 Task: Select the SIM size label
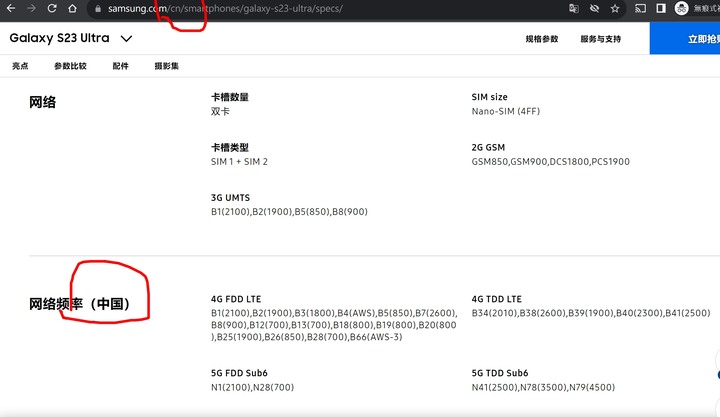(489, 97)
